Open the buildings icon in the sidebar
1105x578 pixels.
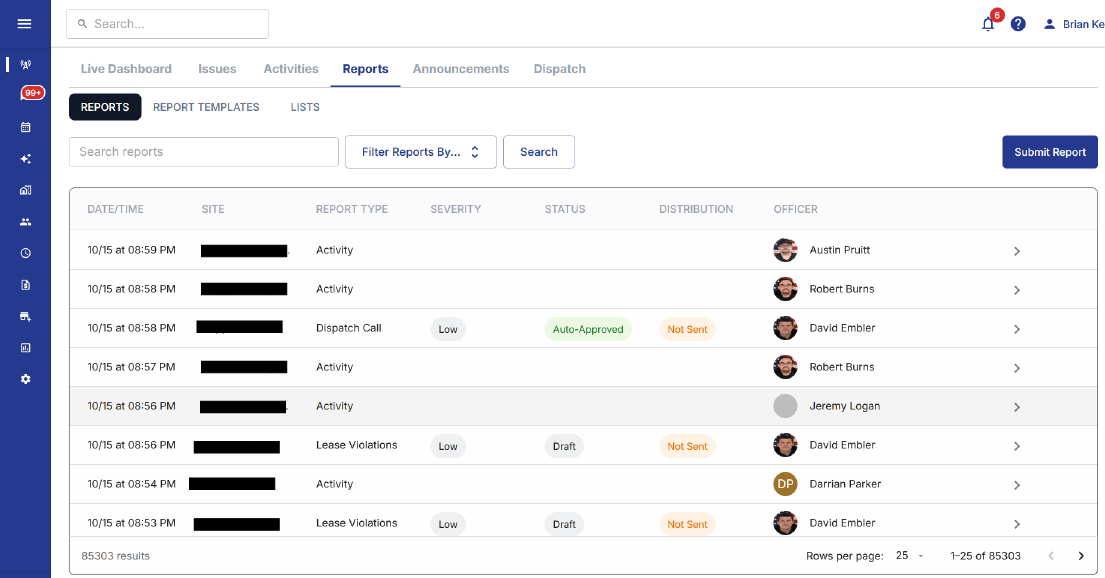[25, 190]
